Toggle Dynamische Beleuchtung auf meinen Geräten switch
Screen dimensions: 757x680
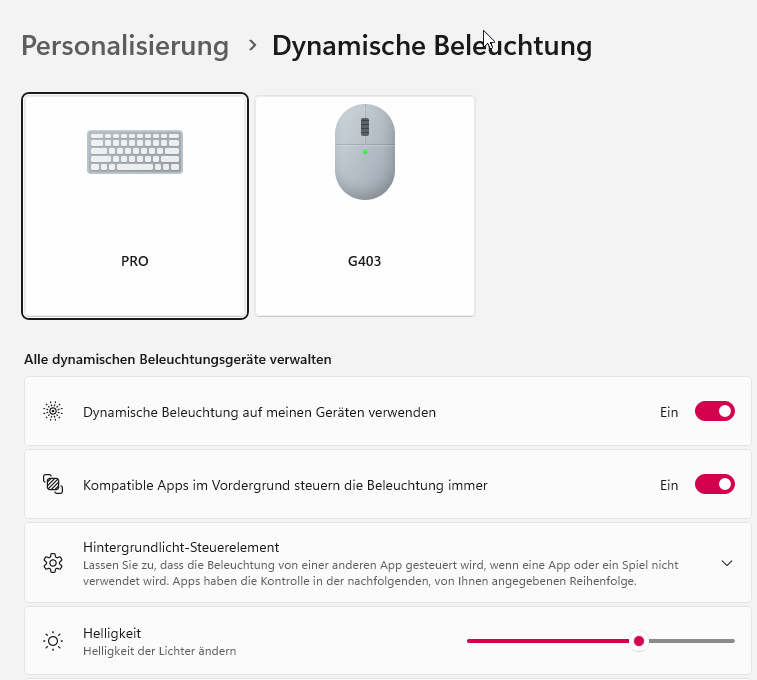[x=715, y=411]
